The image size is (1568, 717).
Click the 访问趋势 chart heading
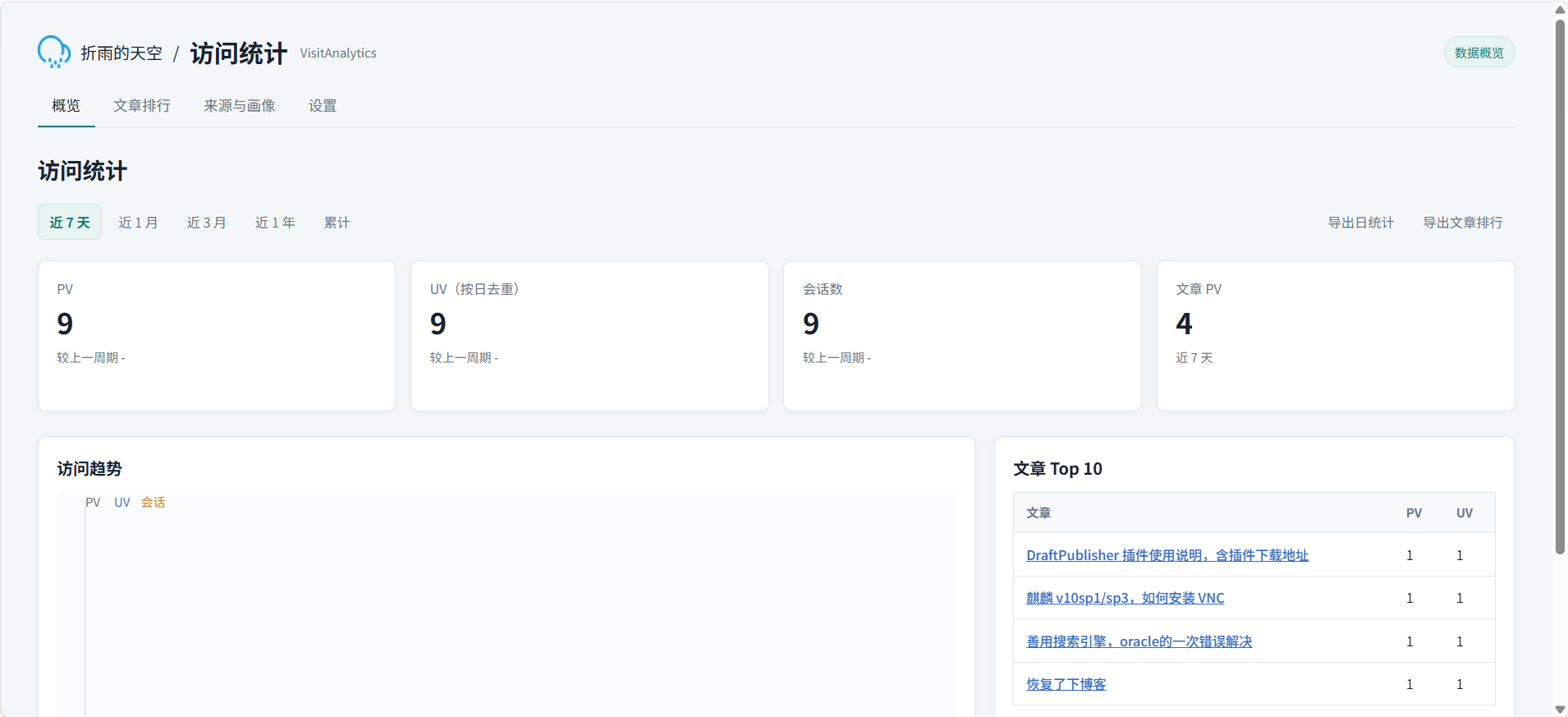(89, 469)
